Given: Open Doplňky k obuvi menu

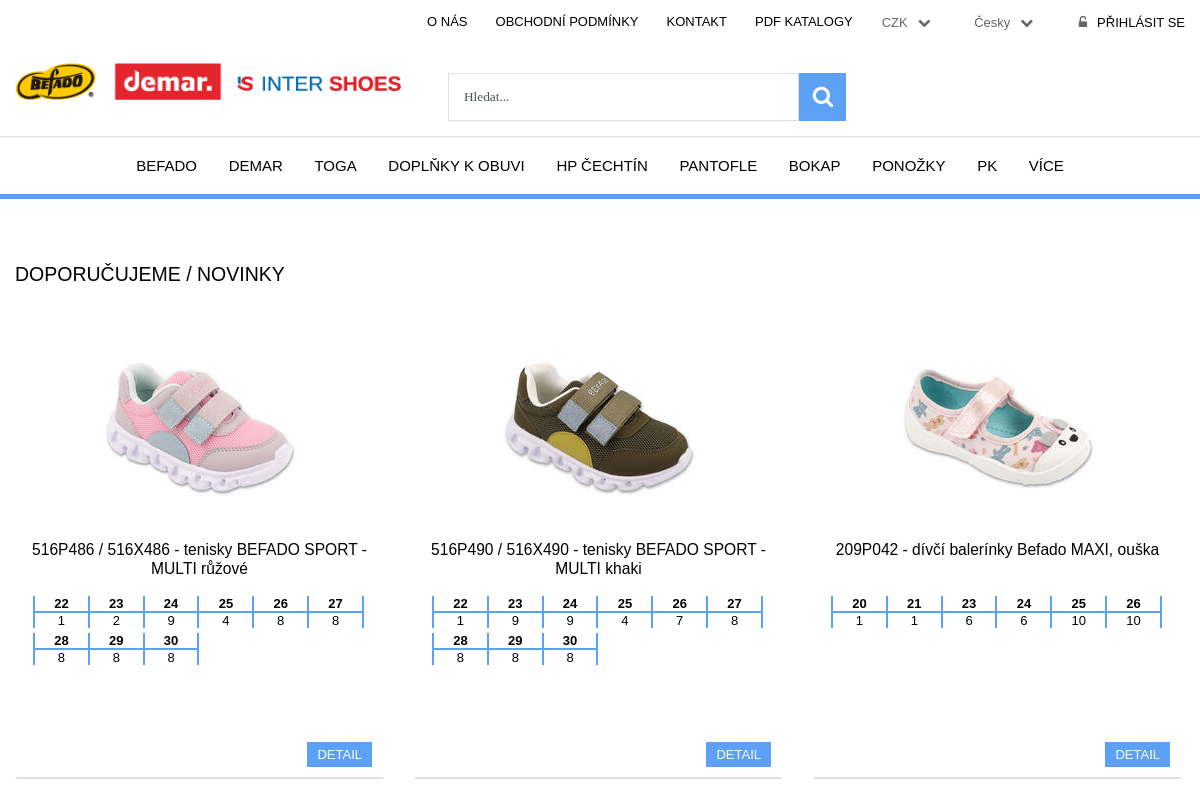Looking at the screenshot, I should click(456, 166).
